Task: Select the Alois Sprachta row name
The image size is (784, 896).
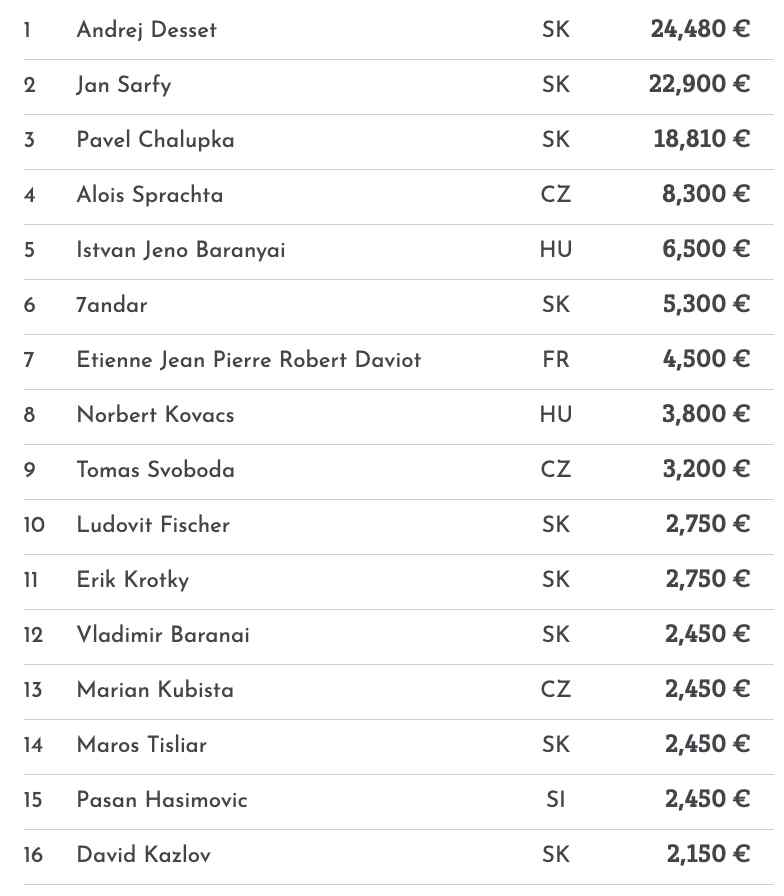Action: pos(149,195)
